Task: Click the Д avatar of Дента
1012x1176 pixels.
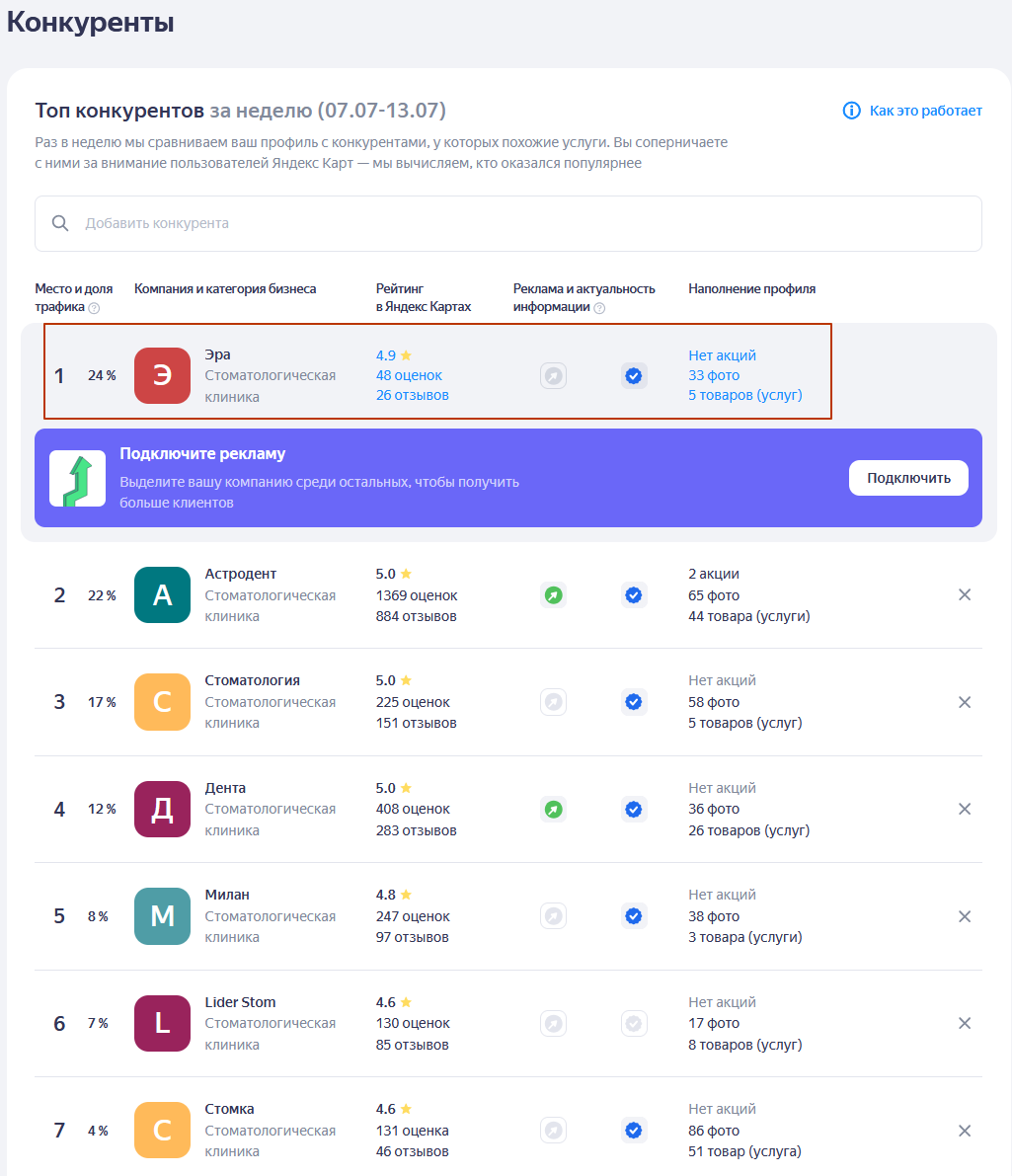Action: click(162, 810)
